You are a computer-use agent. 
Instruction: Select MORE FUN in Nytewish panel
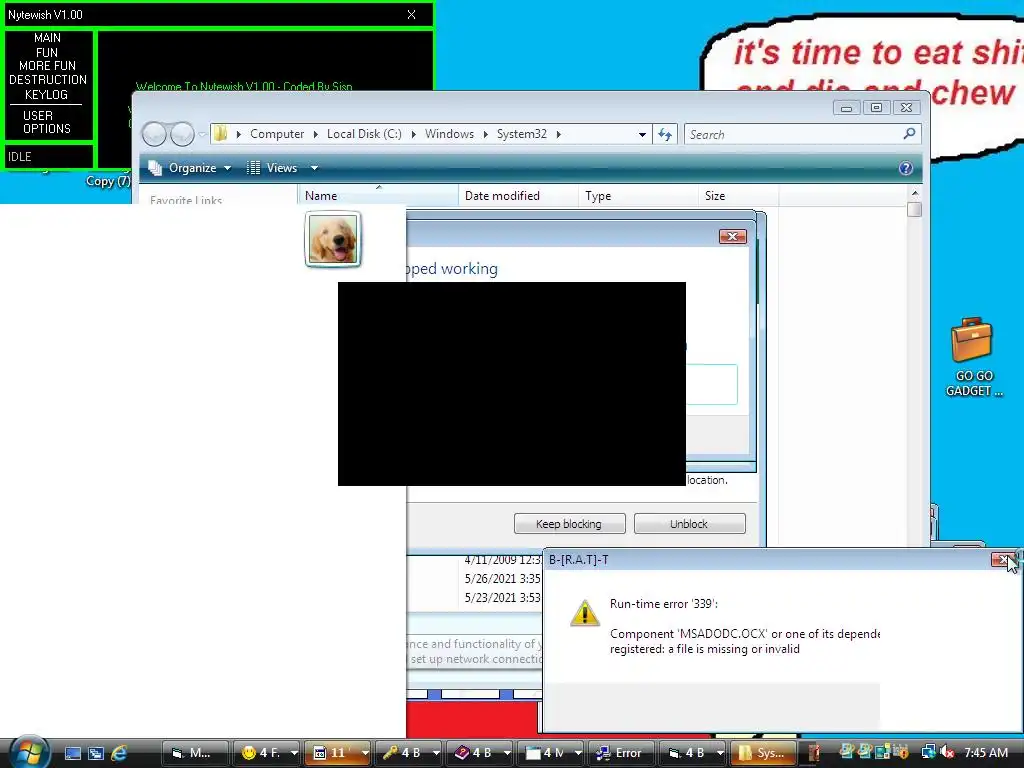[47, 66]
